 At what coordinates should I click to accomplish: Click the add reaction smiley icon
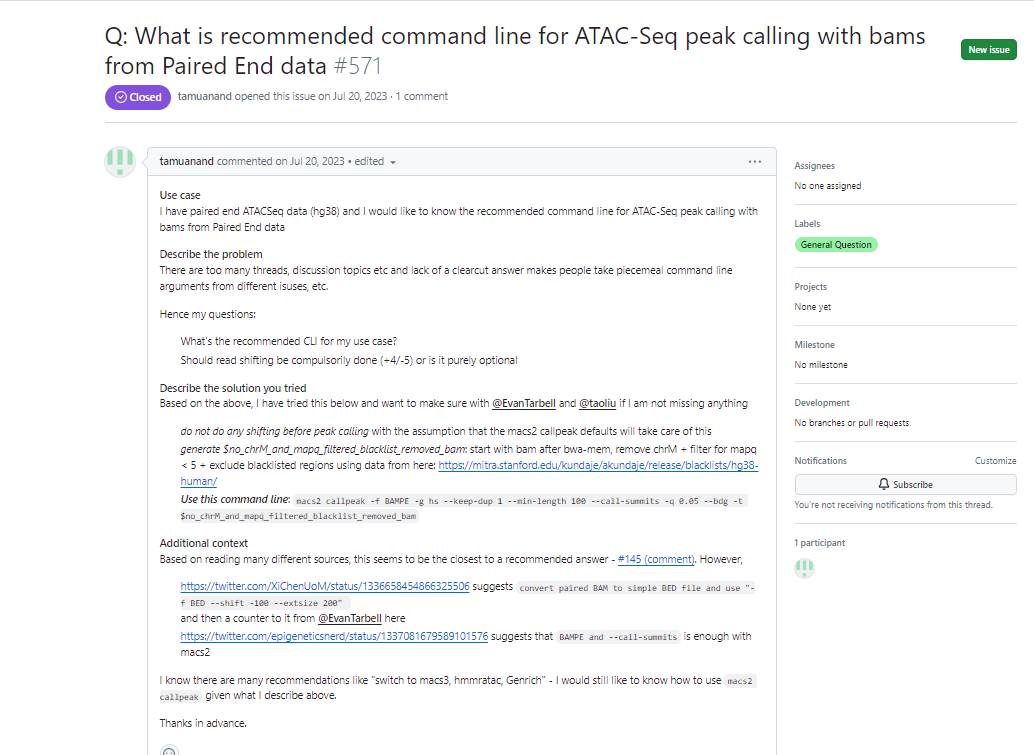169,750
